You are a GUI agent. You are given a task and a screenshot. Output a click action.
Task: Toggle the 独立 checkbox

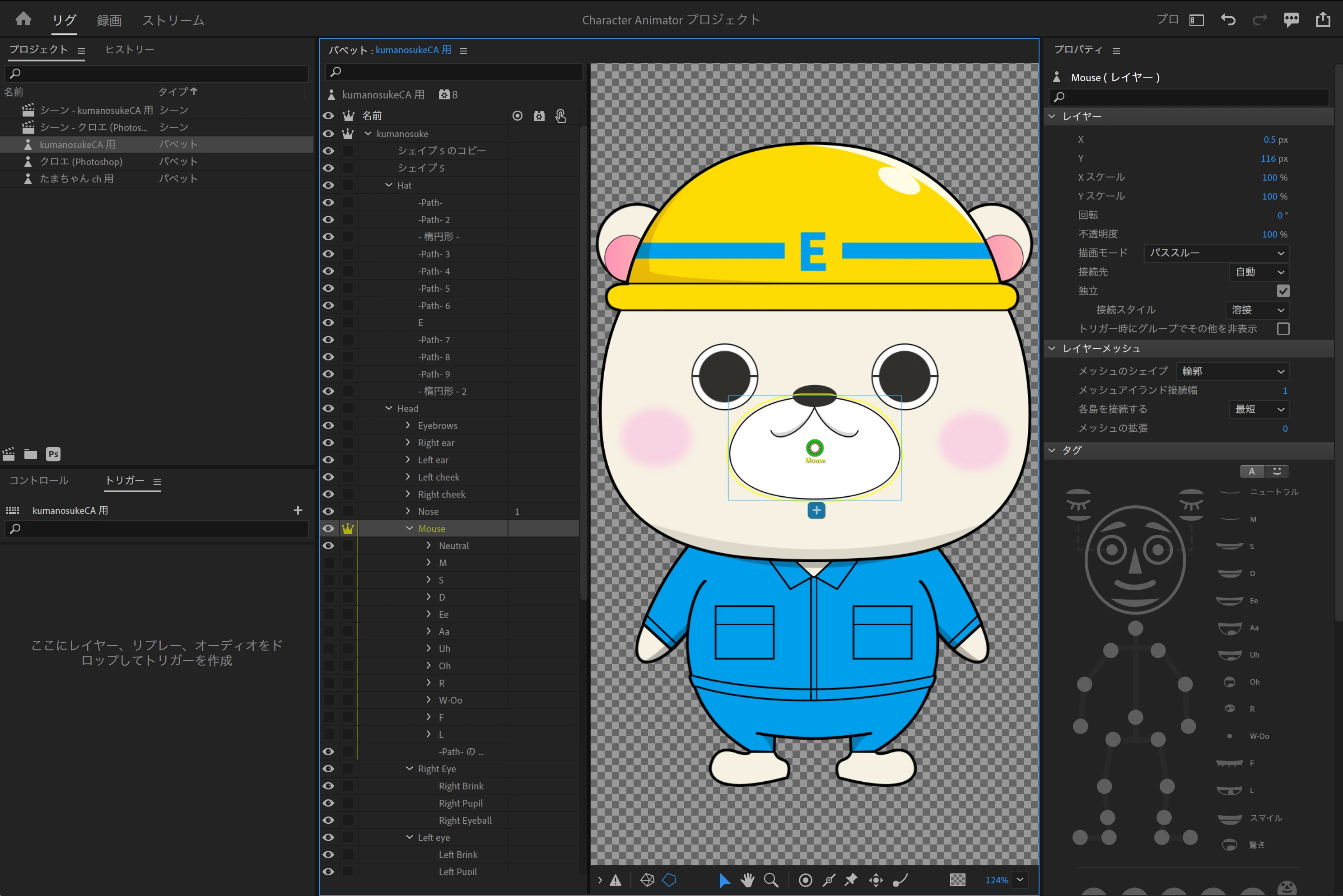[x=1283, y=291]
